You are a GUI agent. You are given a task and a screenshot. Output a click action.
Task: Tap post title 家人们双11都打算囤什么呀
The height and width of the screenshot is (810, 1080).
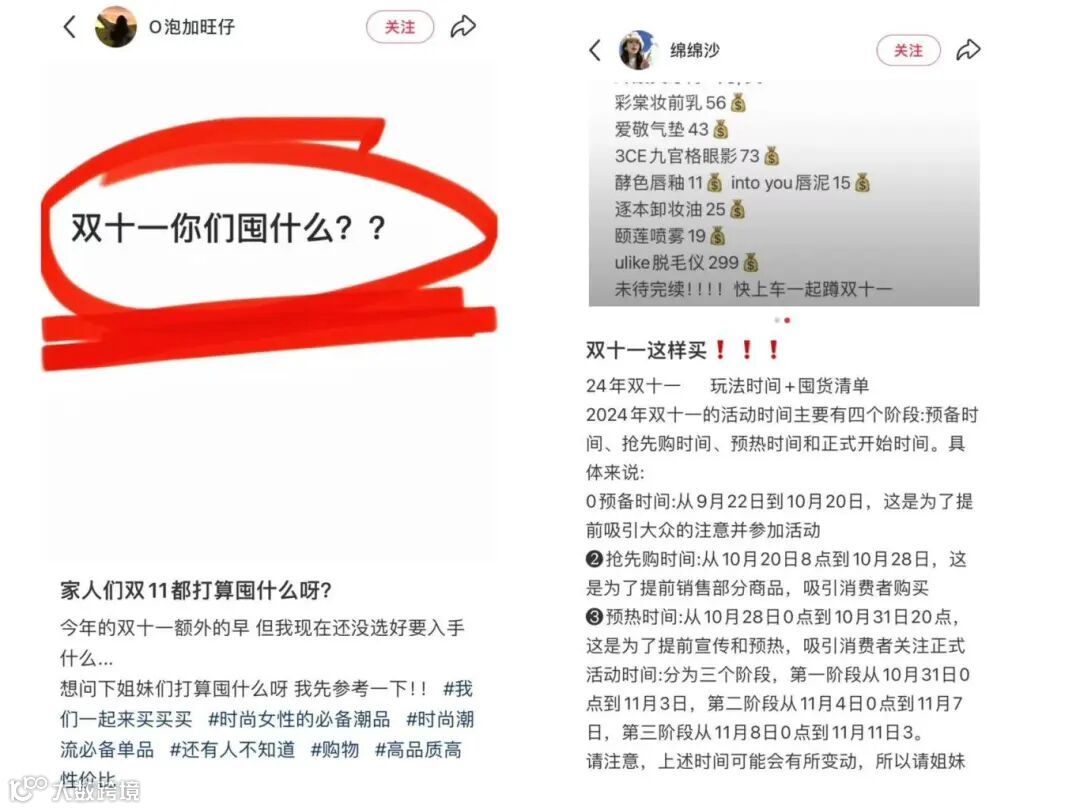click(196, 590)
